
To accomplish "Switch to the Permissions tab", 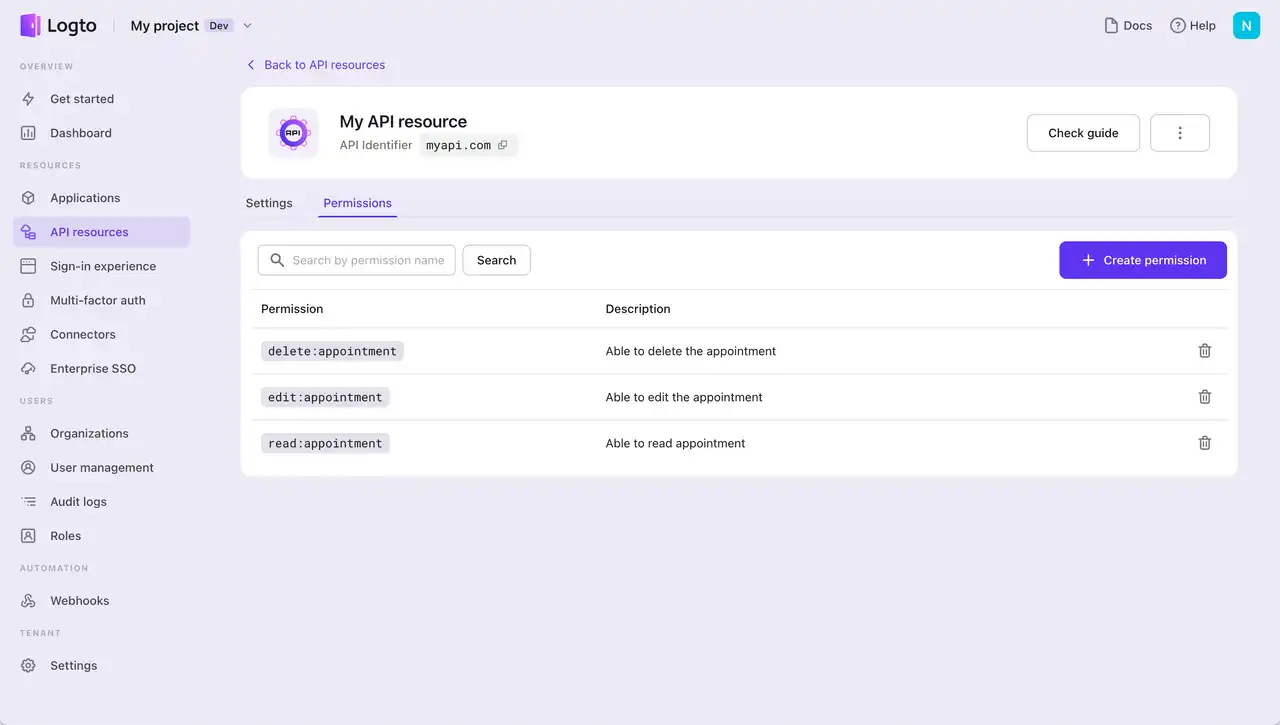I will pos(357,202).
